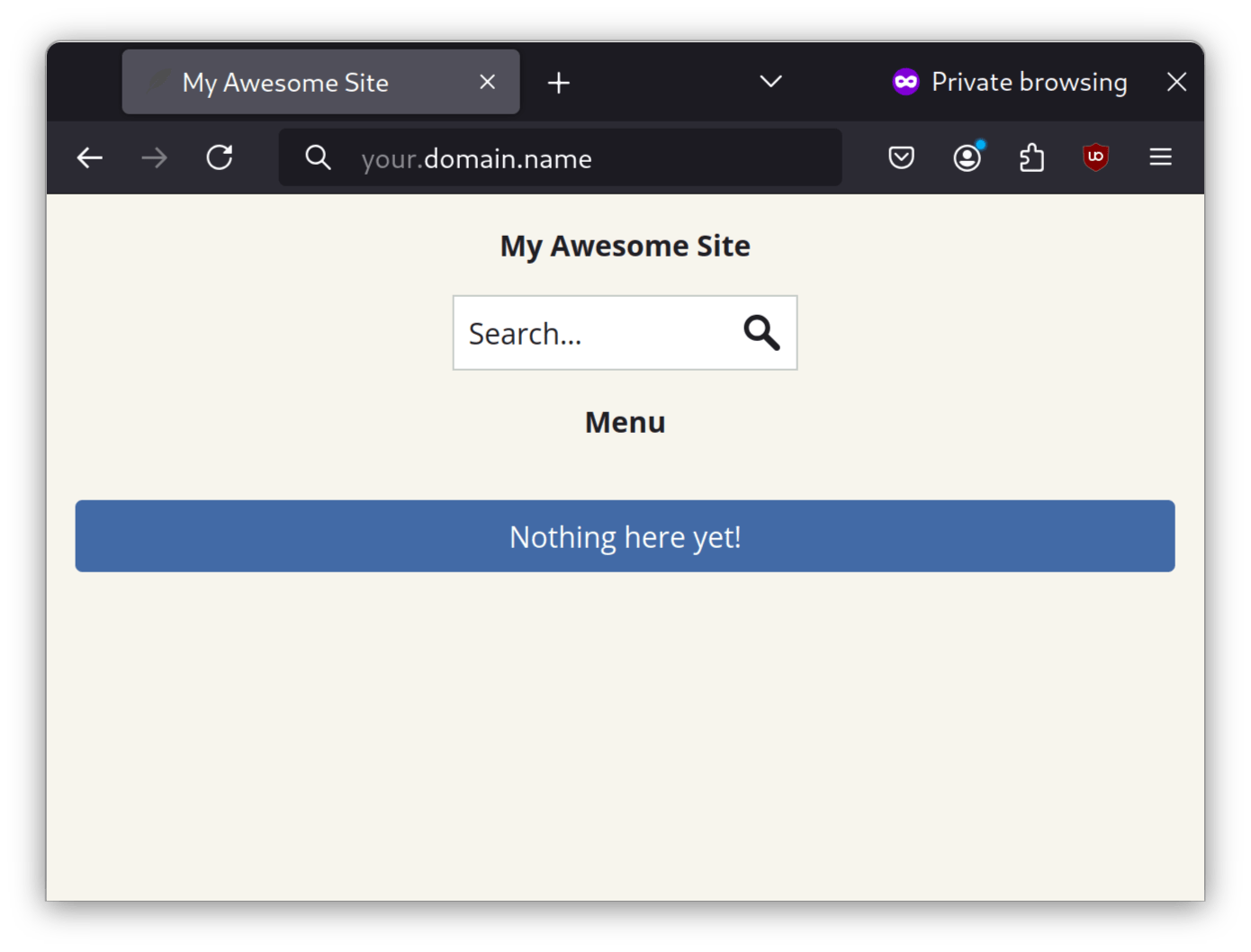Click the page's Search… text field
This screenshot has height=952, width=1251.
594,334
